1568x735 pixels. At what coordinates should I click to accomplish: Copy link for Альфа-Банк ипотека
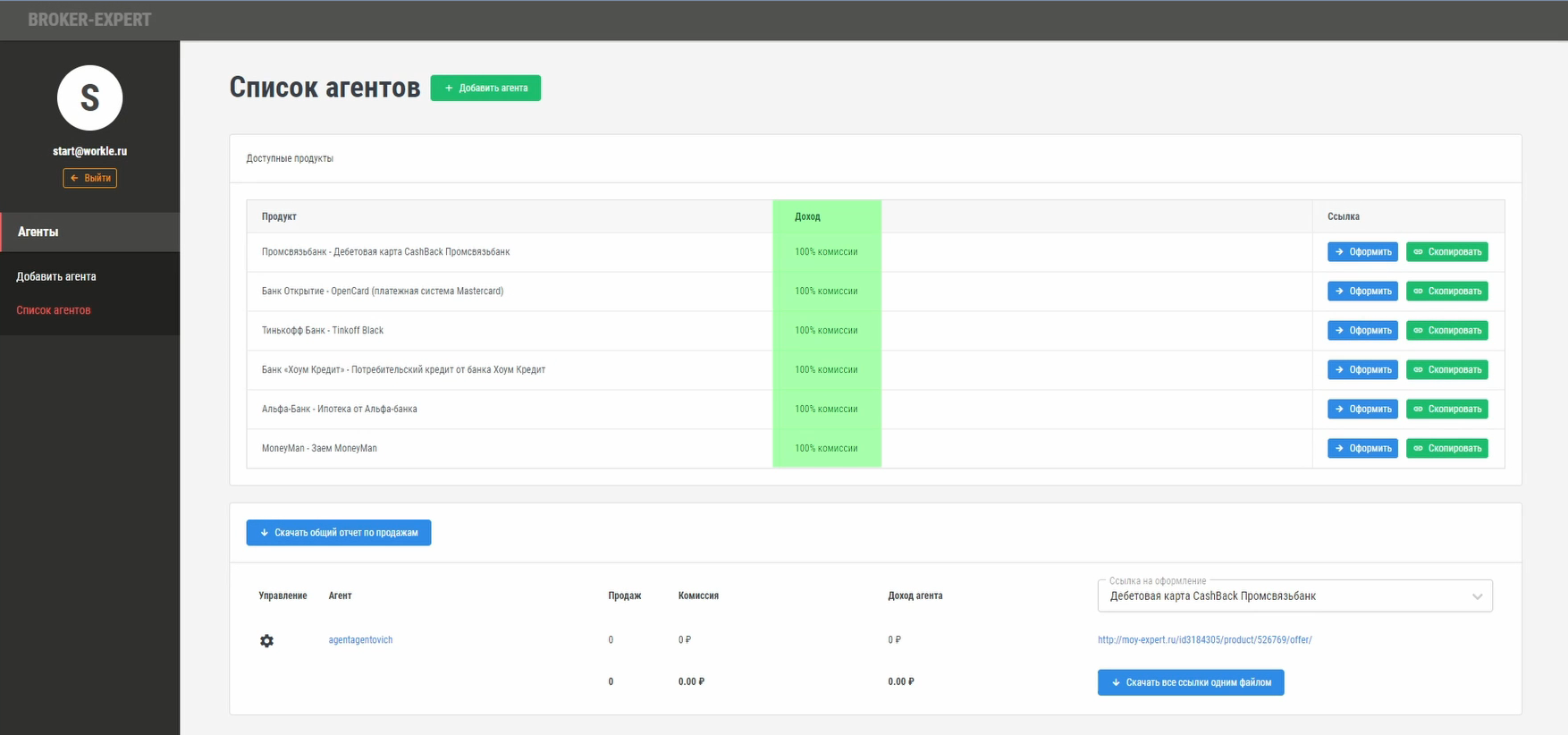pos(1446,410)
